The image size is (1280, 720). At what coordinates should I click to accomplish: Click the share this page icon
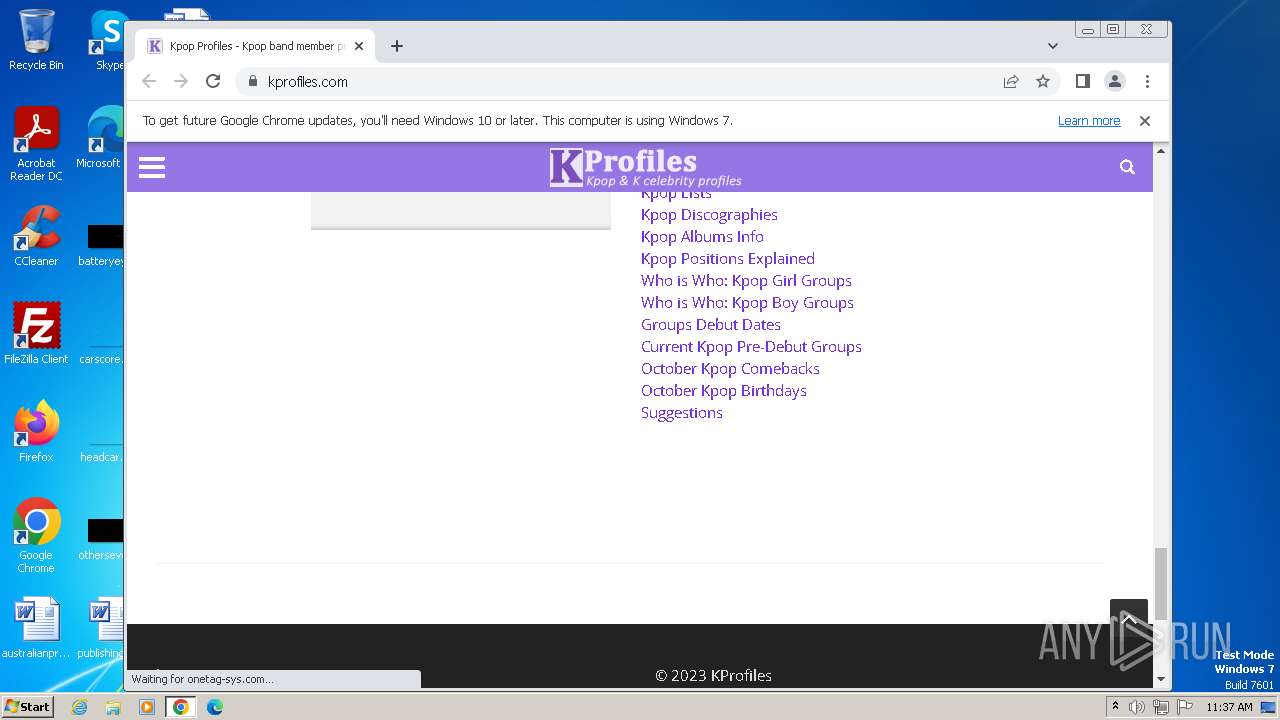click(1011, 82)
